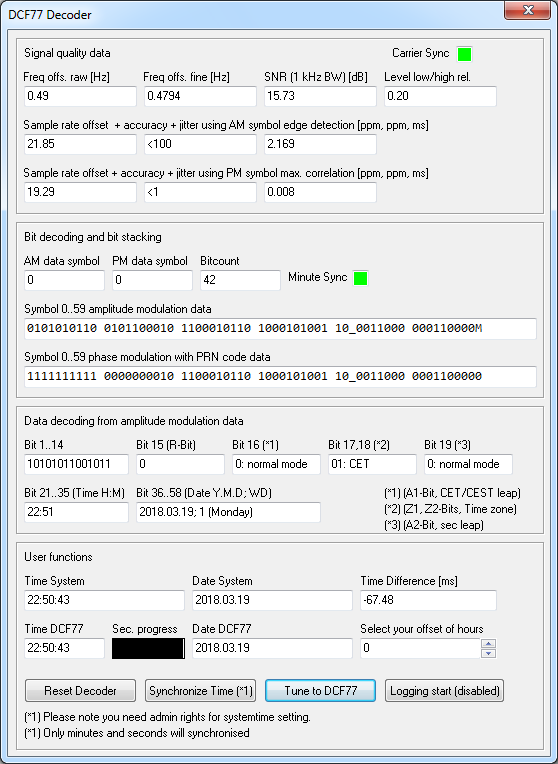Click the Bitcount field

pyautogui.click(x=240, y=280)
